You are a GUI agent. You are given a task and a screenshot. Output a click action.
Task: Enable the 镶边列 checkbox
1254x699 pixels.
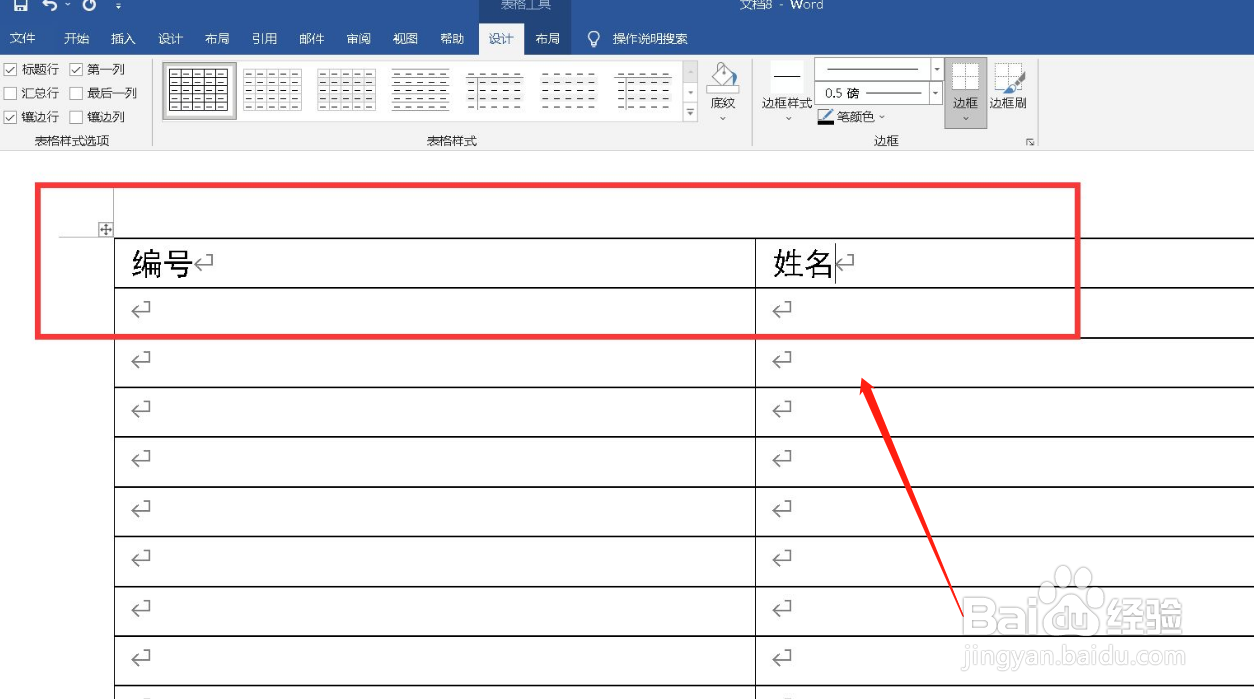pyautogui.click(x=76, y=117)
